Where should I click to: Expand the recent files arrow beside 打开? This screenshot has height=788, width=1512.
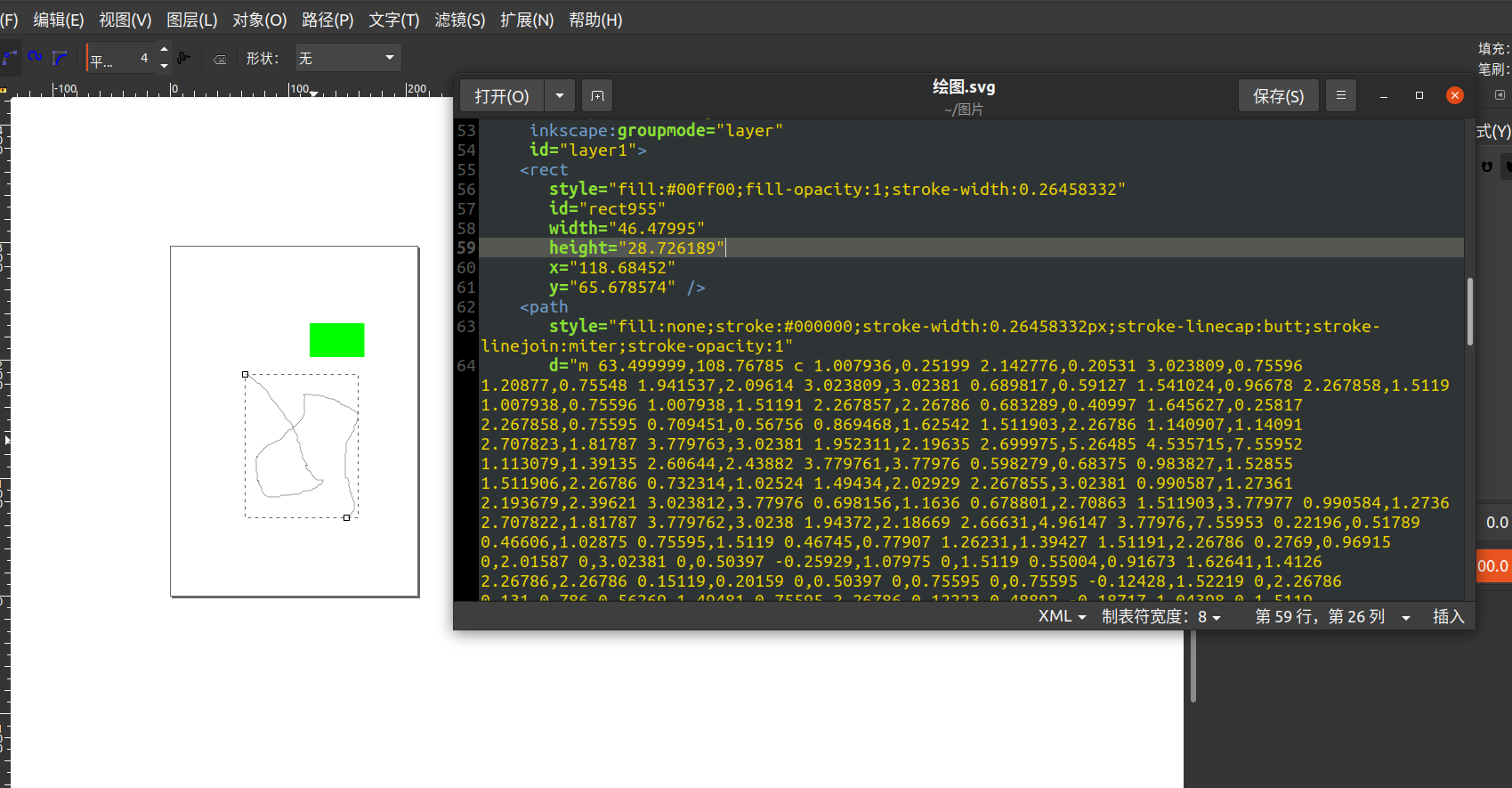[x=559, y=95]
